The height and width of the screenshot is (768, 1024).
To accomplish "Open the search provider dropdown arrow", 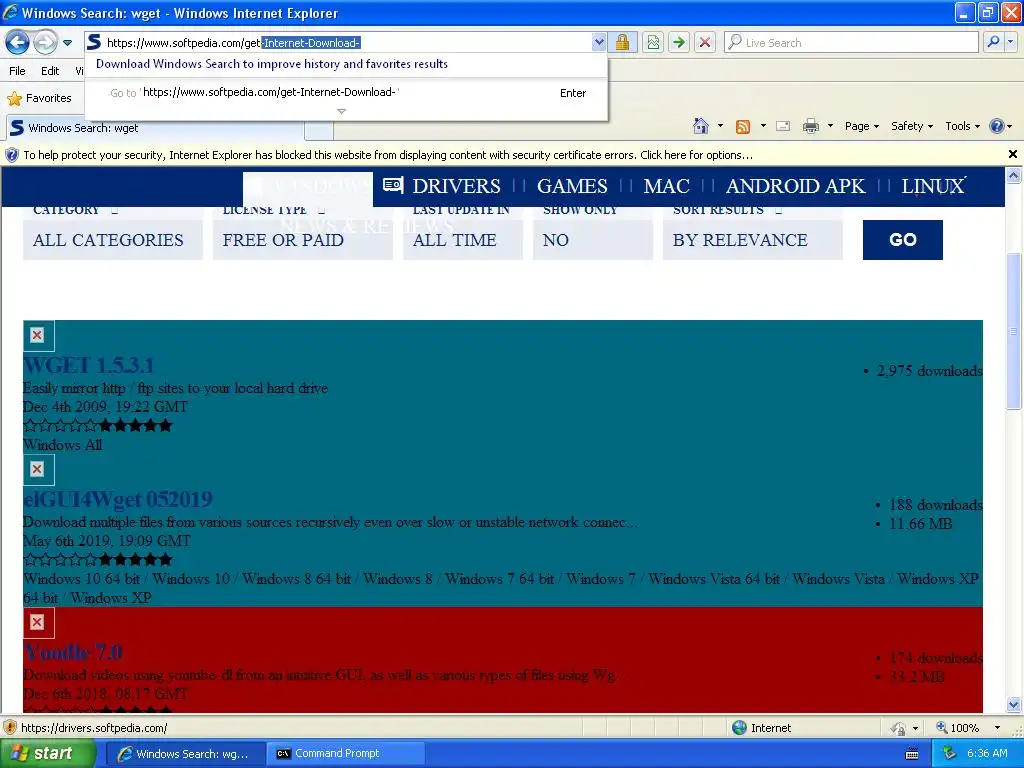I will 1011,42.
